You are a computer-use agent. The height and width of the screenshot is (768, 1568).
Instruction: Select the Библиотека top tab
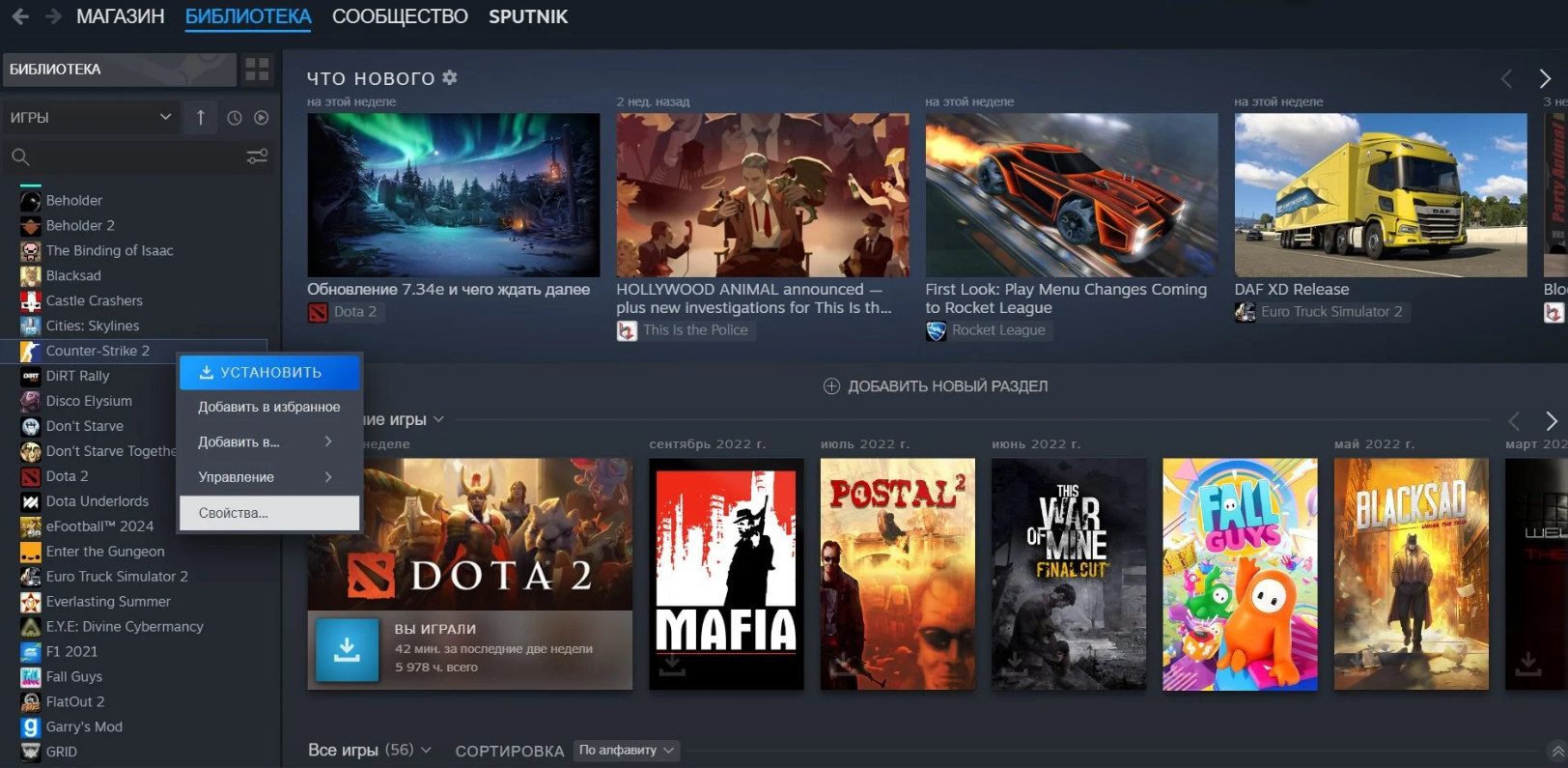(248, 16)
